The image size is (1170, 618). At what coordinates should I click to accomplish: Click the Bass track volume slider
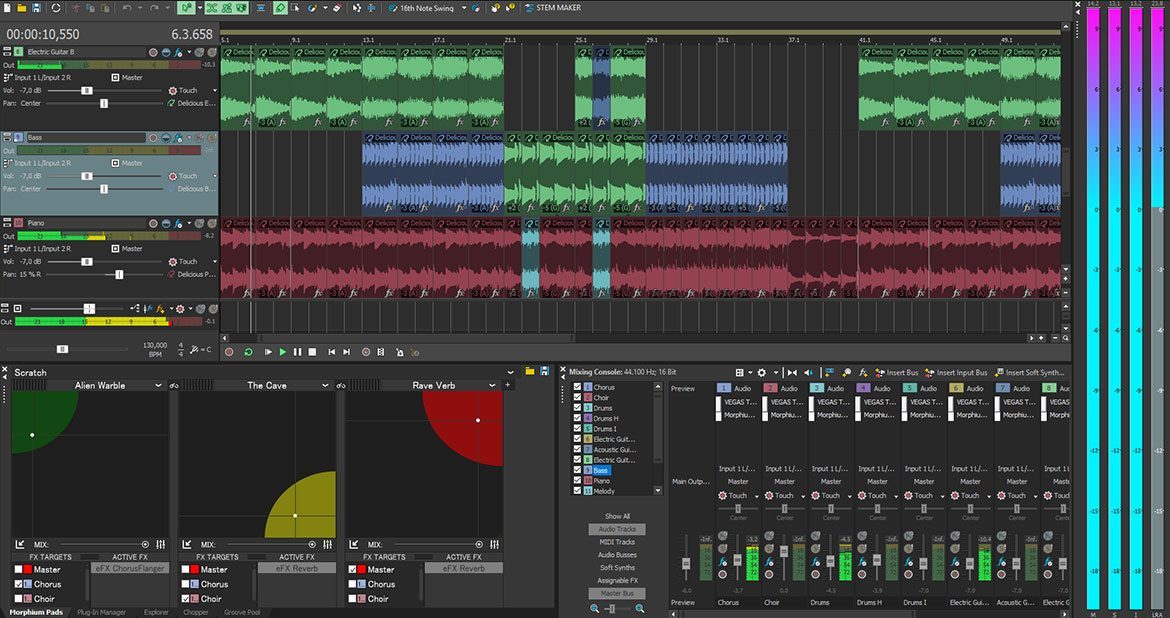pos(86,176)
